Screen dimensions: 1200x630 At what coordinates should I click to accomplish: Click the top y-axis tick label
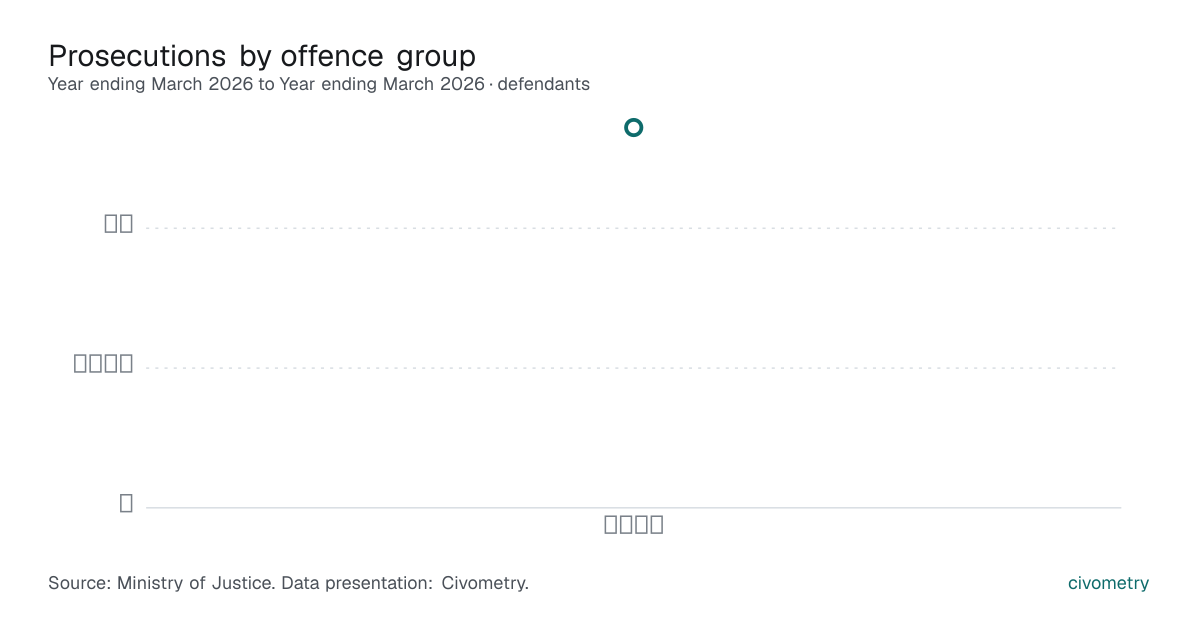(119, 224)
